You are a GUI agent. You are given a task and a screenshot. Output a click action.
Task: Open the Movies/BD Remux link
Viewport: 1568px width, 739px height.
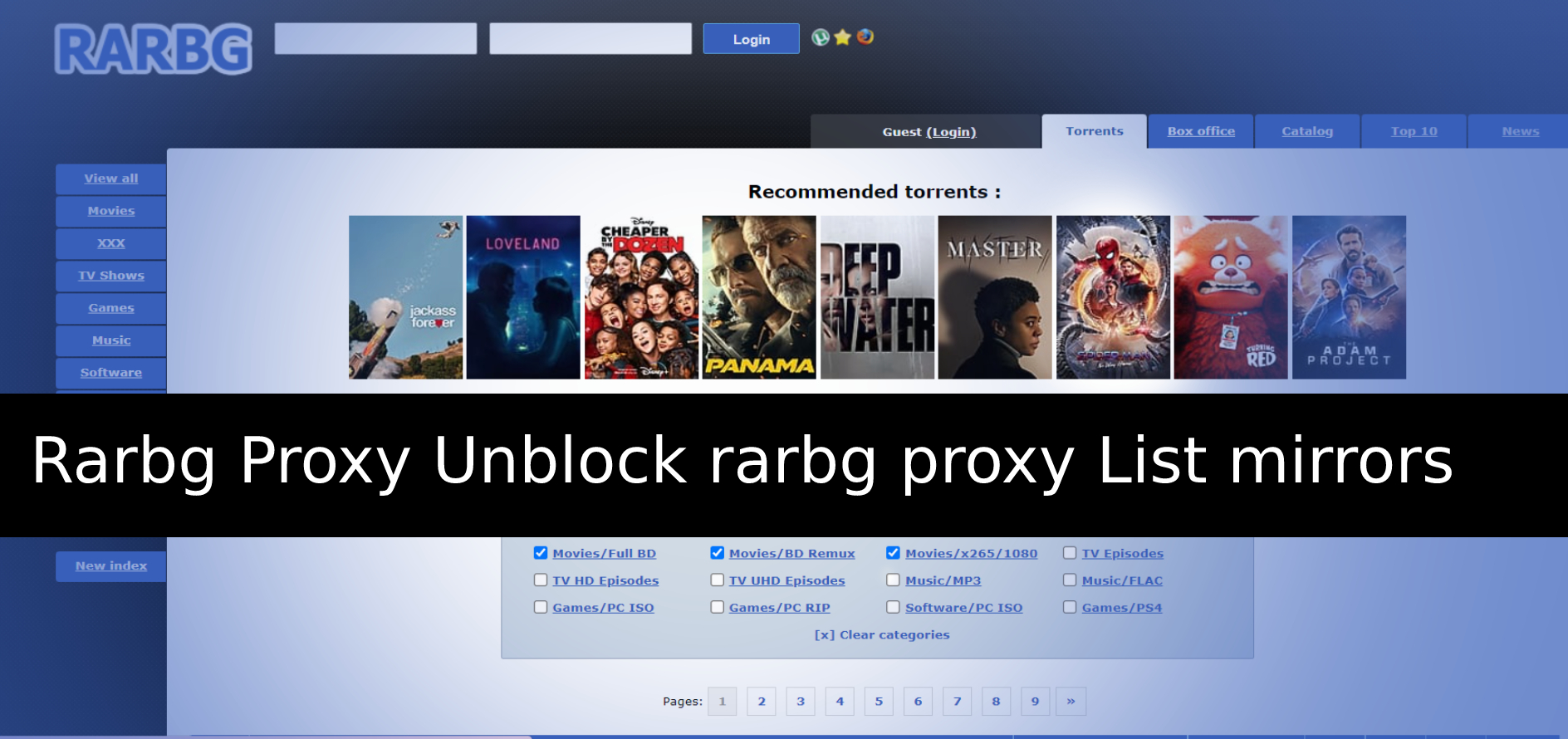791,554
